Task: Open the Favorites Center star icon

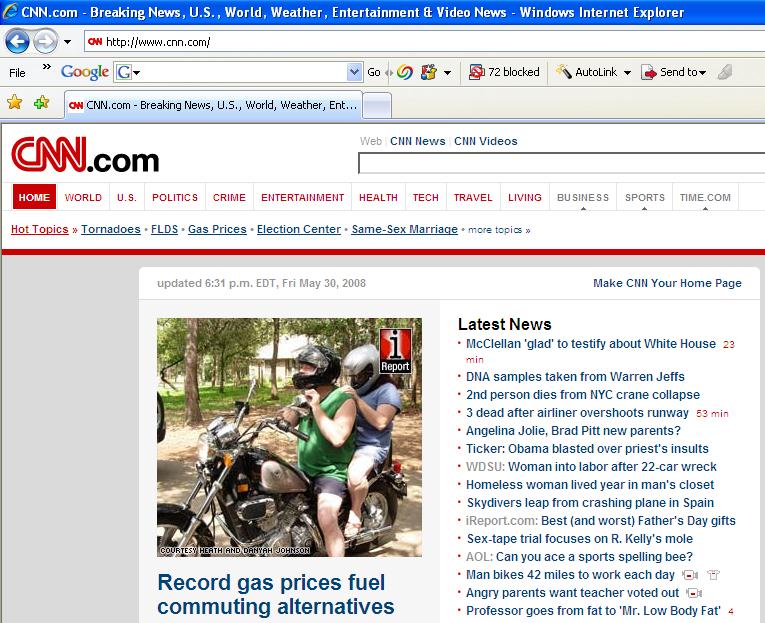Action: pyautogui.click(x=14, y=103)
